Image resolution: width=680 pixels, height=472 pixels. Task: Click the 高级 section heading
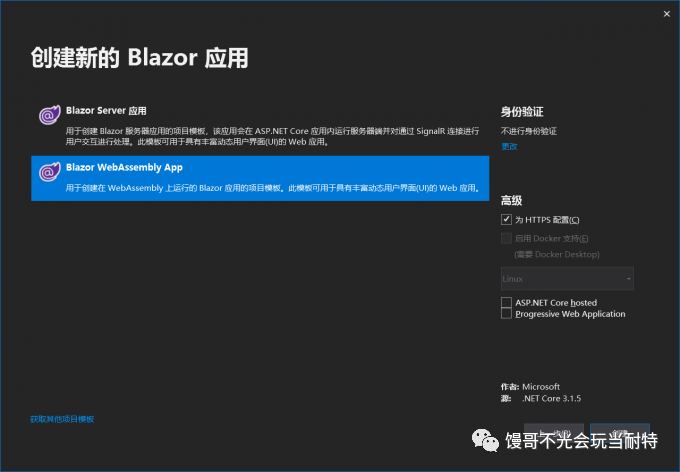(511, 200)
